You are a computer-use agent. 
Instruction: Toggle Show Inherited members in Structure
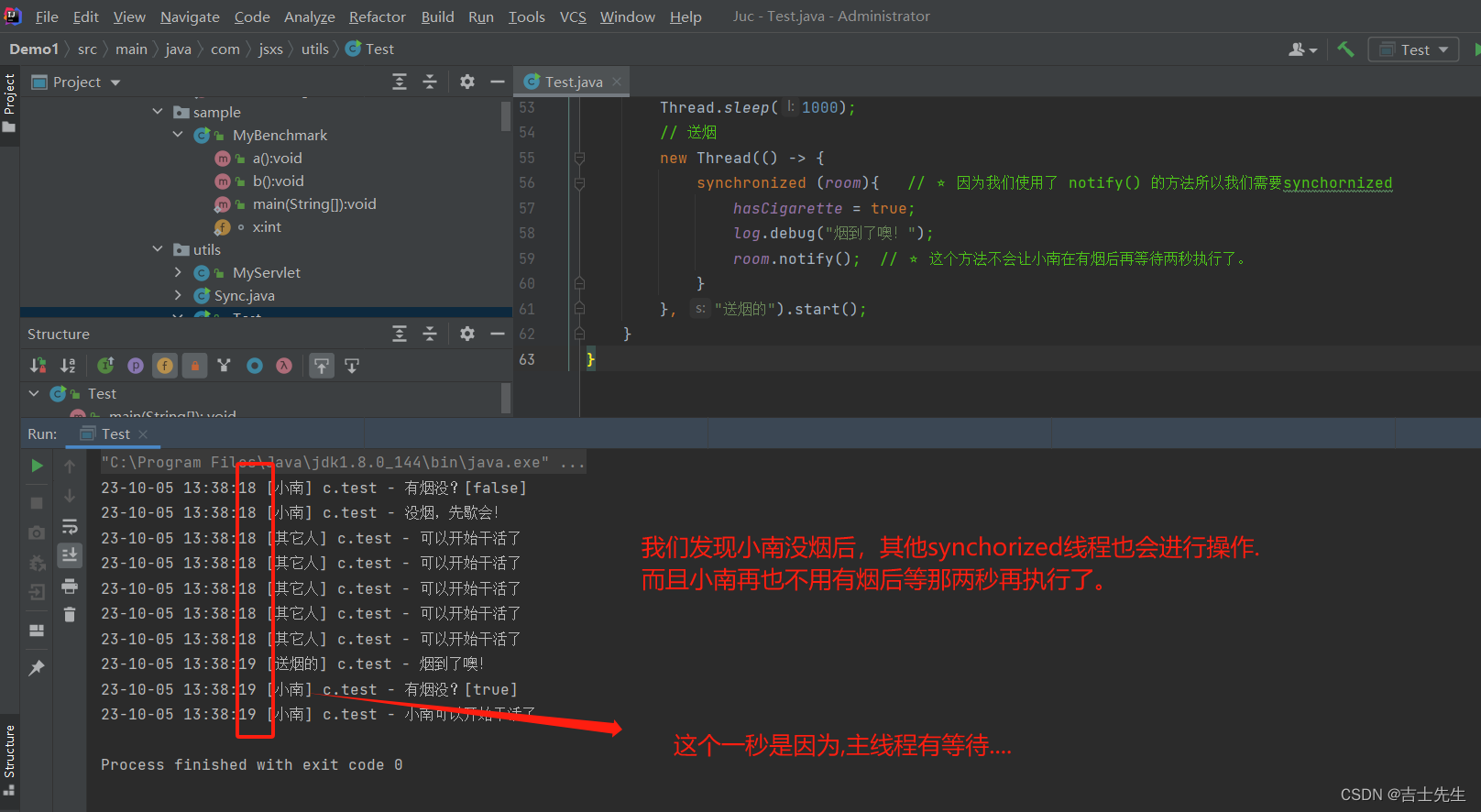coord(106,366)
